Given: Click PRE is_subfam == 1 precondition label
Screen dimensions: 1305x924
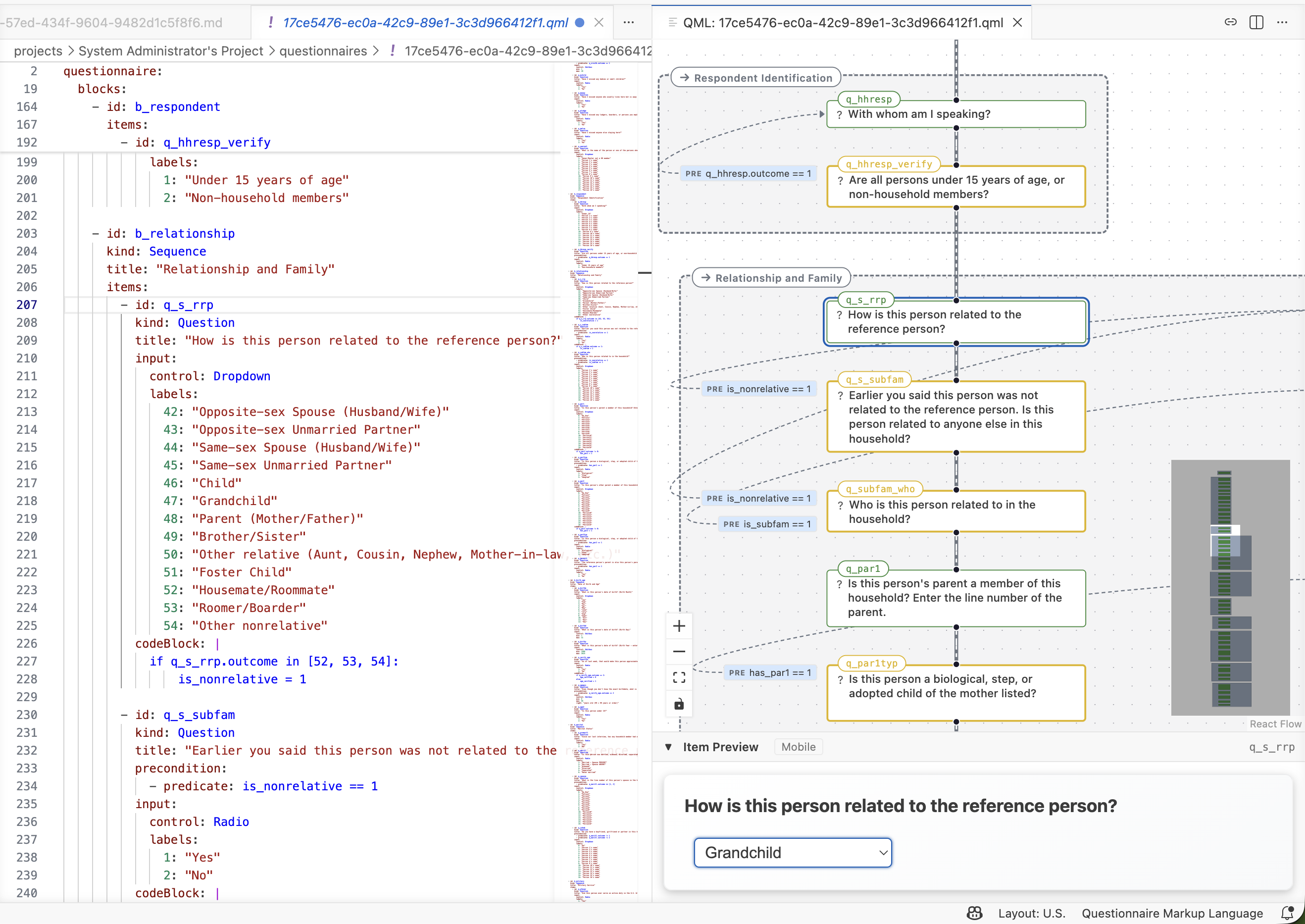Looking at the screenshot, I should pyautogui.click(x=767, y=524).
